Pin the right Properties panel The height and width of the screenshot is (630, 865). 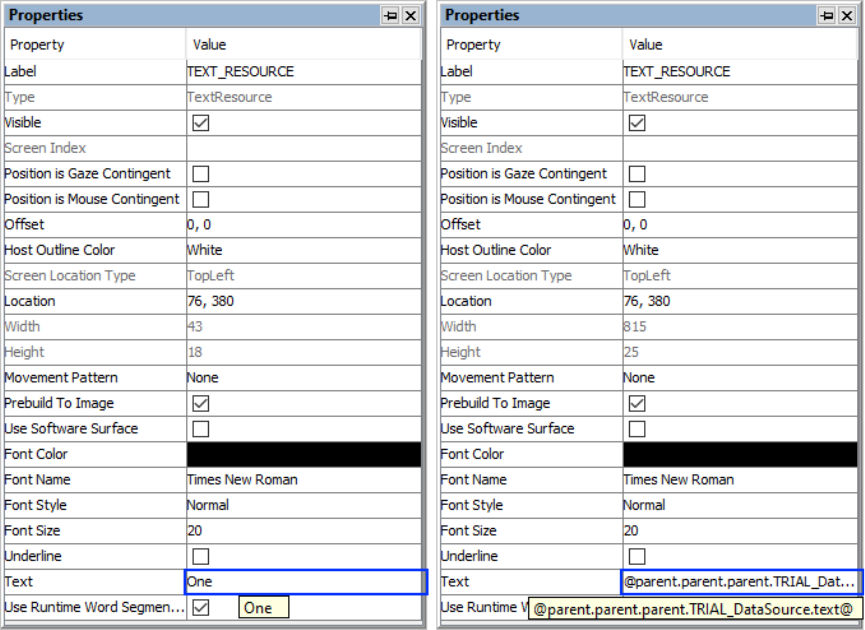[826, 15]
